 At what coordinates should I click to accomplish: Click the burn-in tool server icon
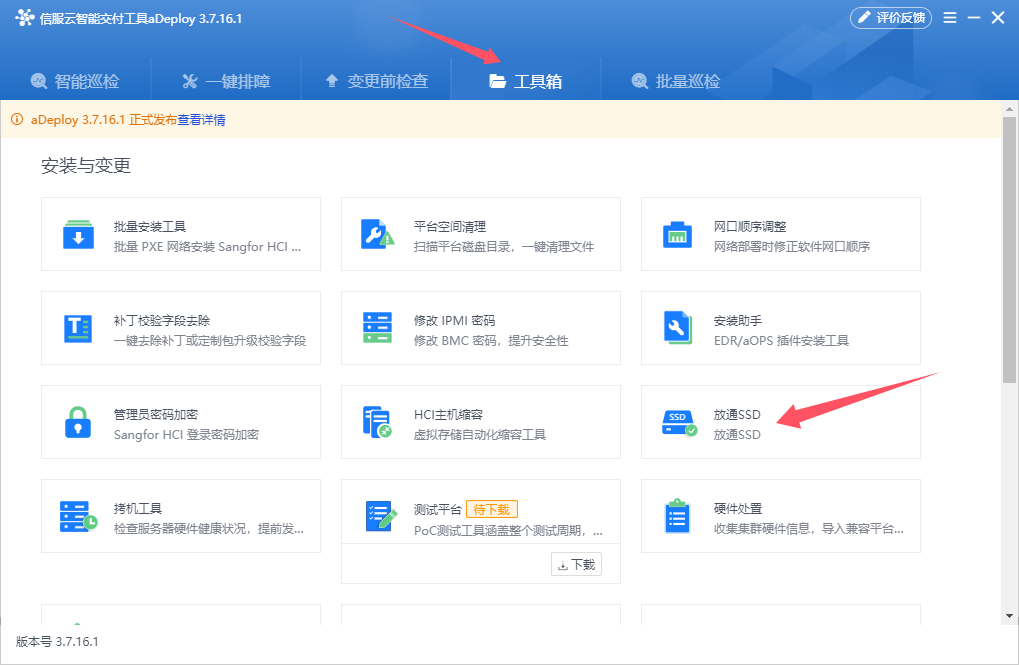click(x=78, y=516)
